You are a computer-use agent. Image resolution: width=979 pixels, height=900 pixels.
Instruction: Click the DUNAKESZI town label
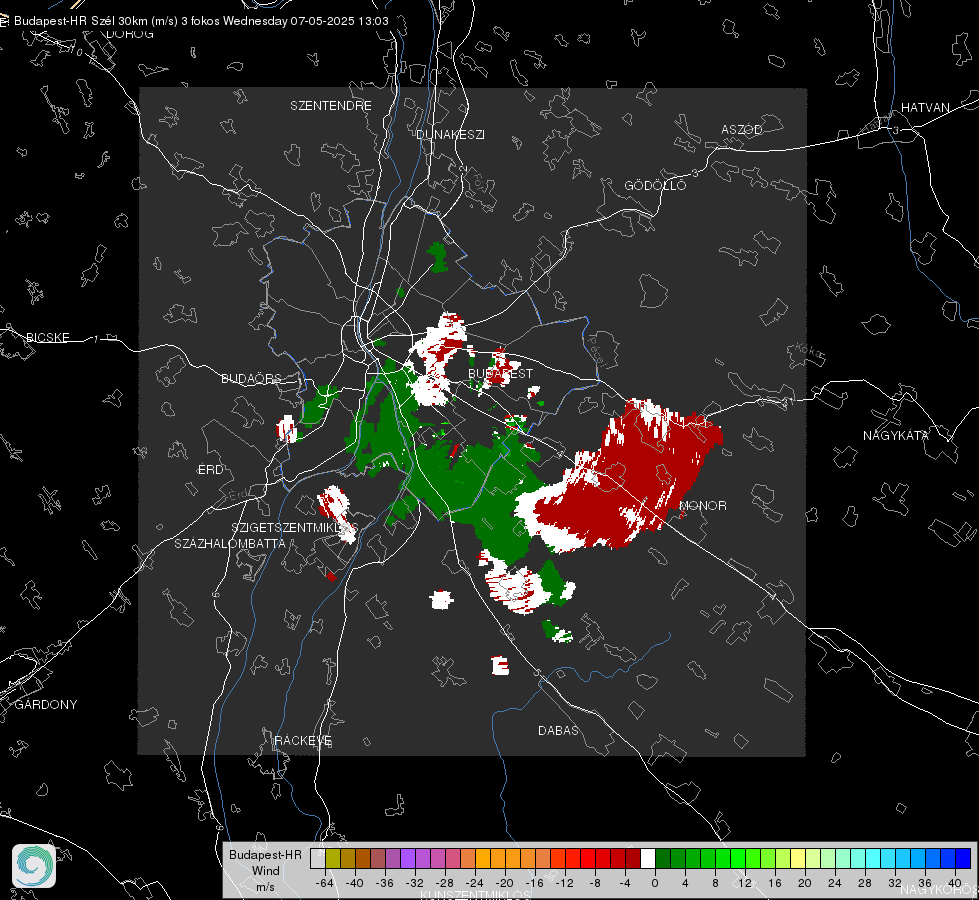click(450, 134)
